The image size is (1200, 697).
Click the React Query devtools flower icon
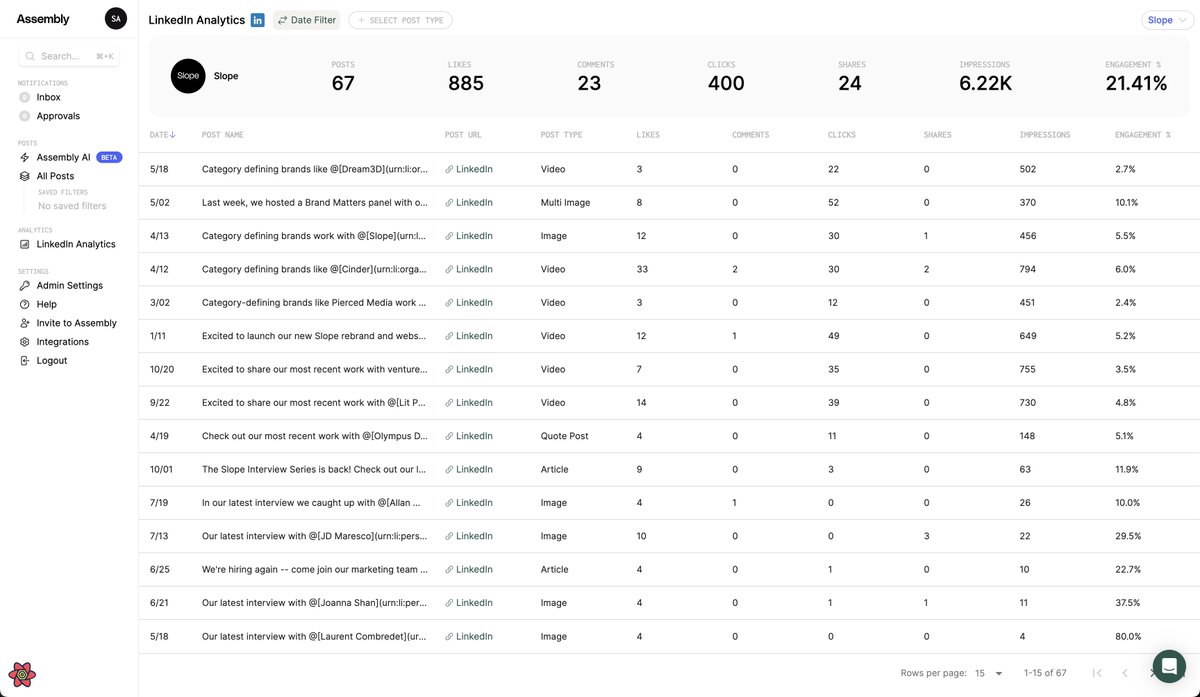(x=22, y=675)
